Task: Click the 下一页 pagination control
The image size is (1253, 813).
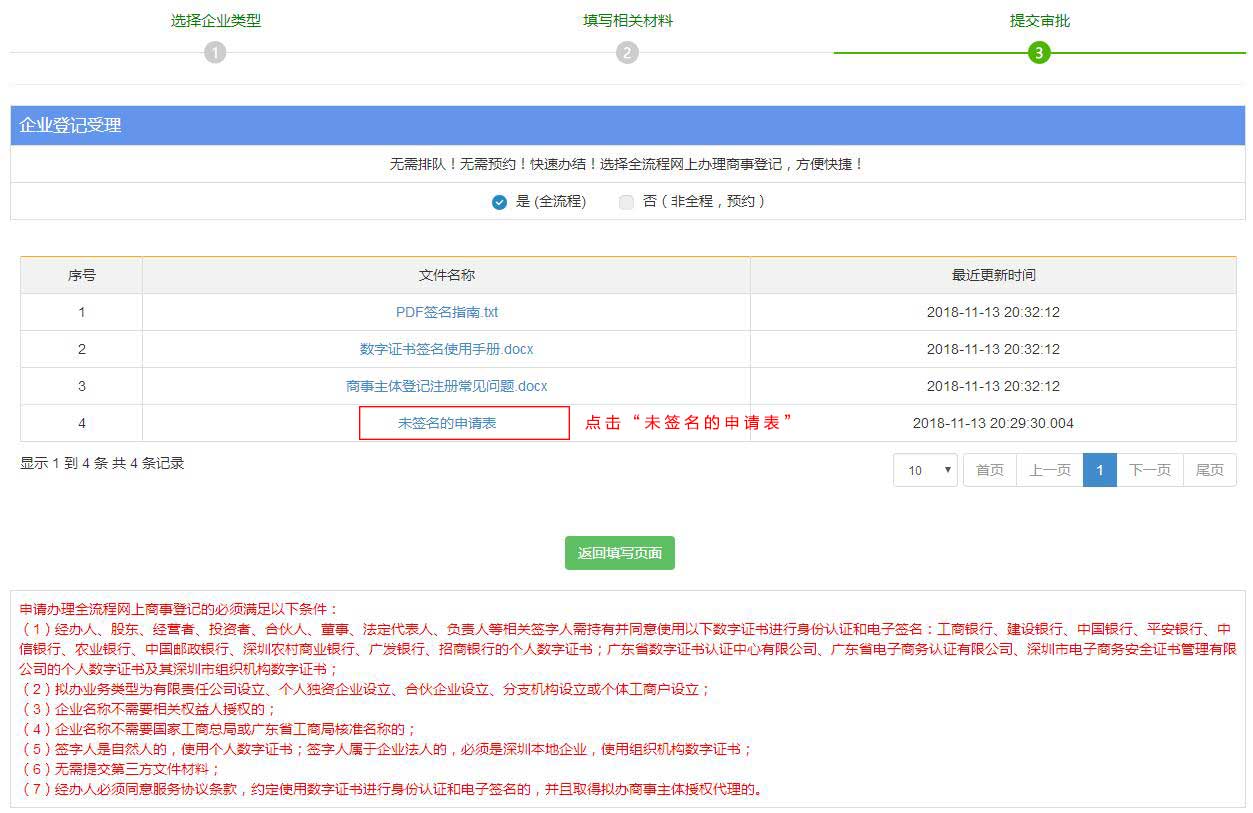Action: (1149, 469)
